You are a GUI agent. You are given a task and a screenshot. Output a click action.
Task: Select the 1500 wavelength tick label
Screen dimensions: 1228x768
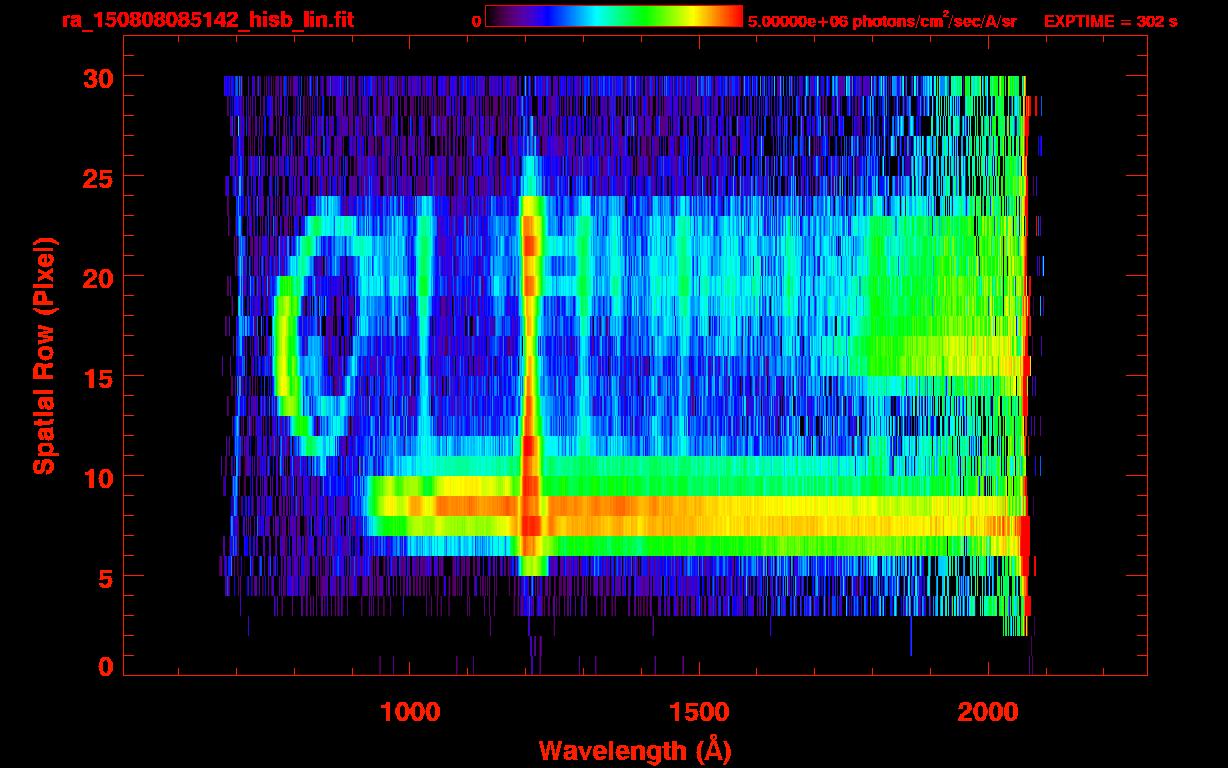pyautogui.click(x=699, y=711)
